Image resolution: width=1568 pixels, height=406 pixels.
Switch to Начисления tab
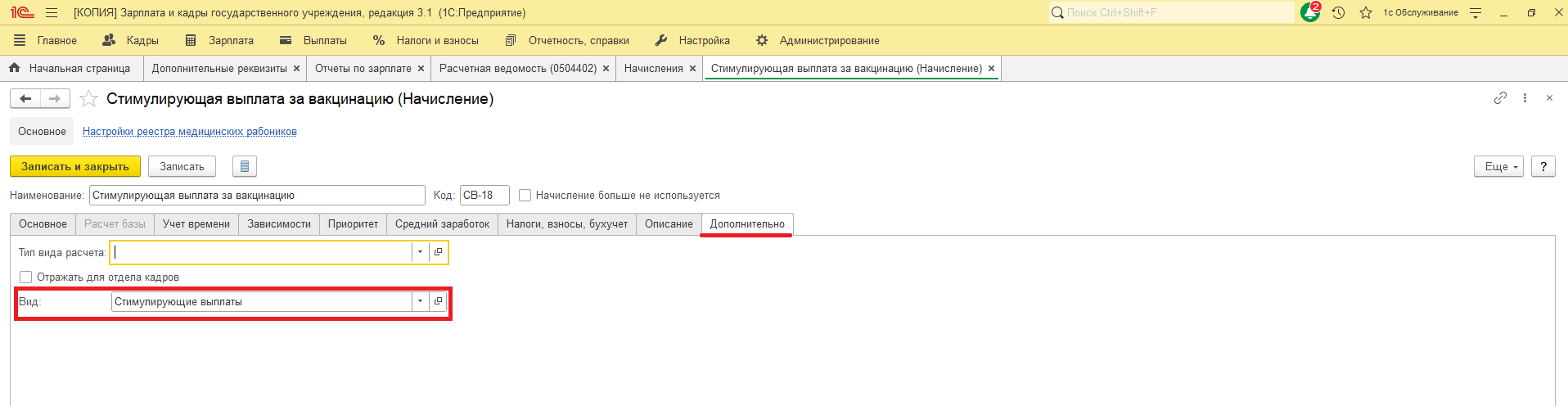point(653,68)
